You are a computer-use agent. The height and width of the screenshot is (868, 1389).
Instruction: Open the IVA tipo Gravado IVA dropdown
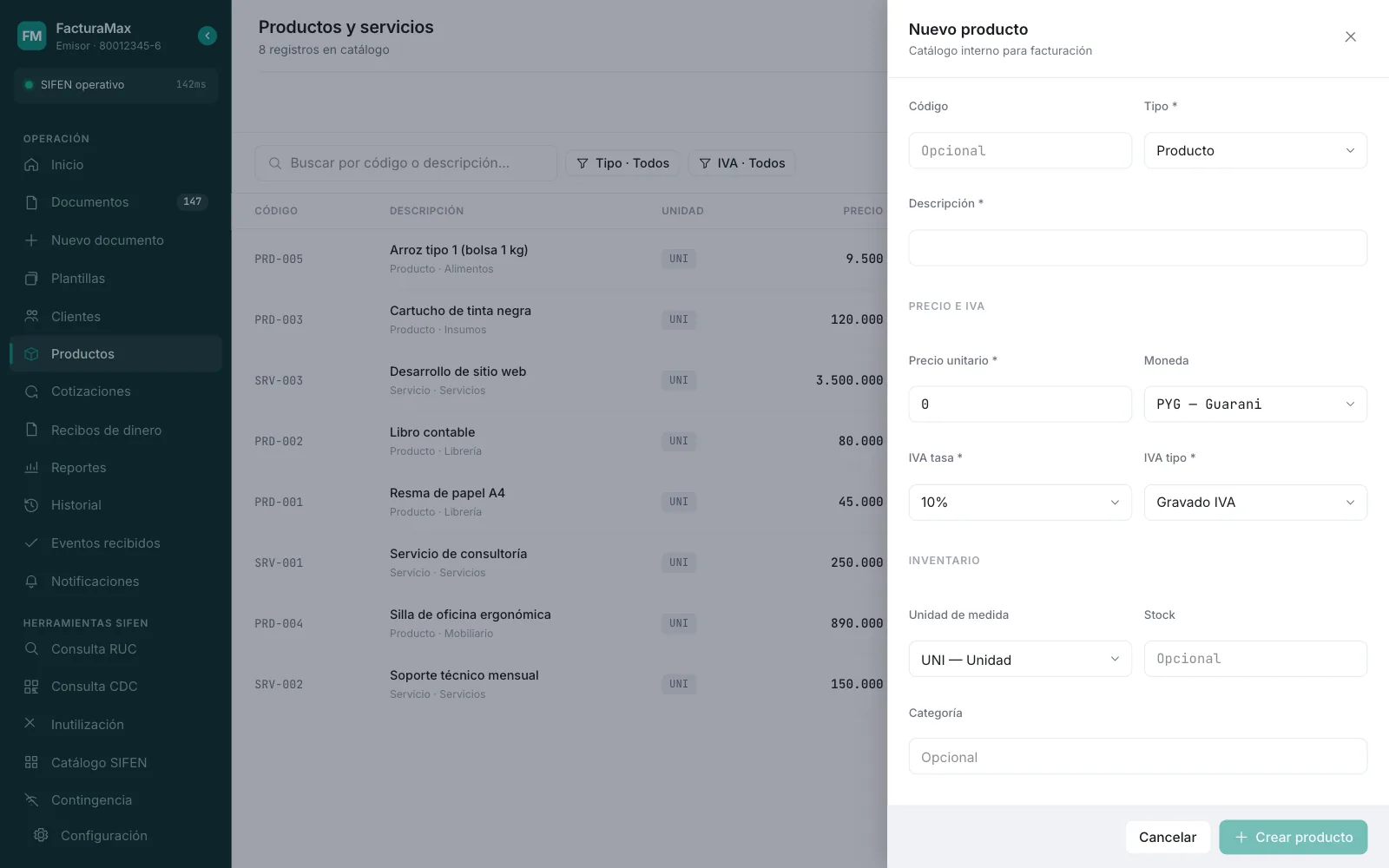(1255, 503)
